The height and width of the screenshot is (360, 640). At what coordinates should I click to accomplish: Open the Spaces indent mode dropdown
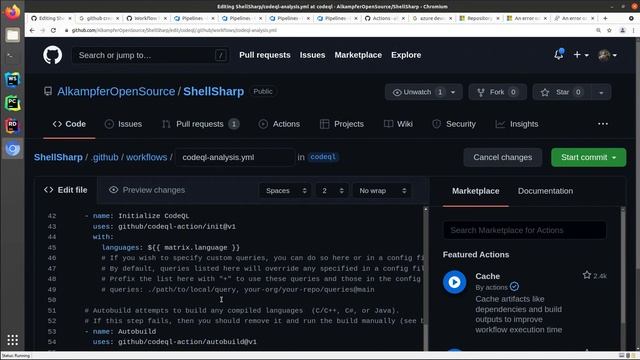[285, 191]
